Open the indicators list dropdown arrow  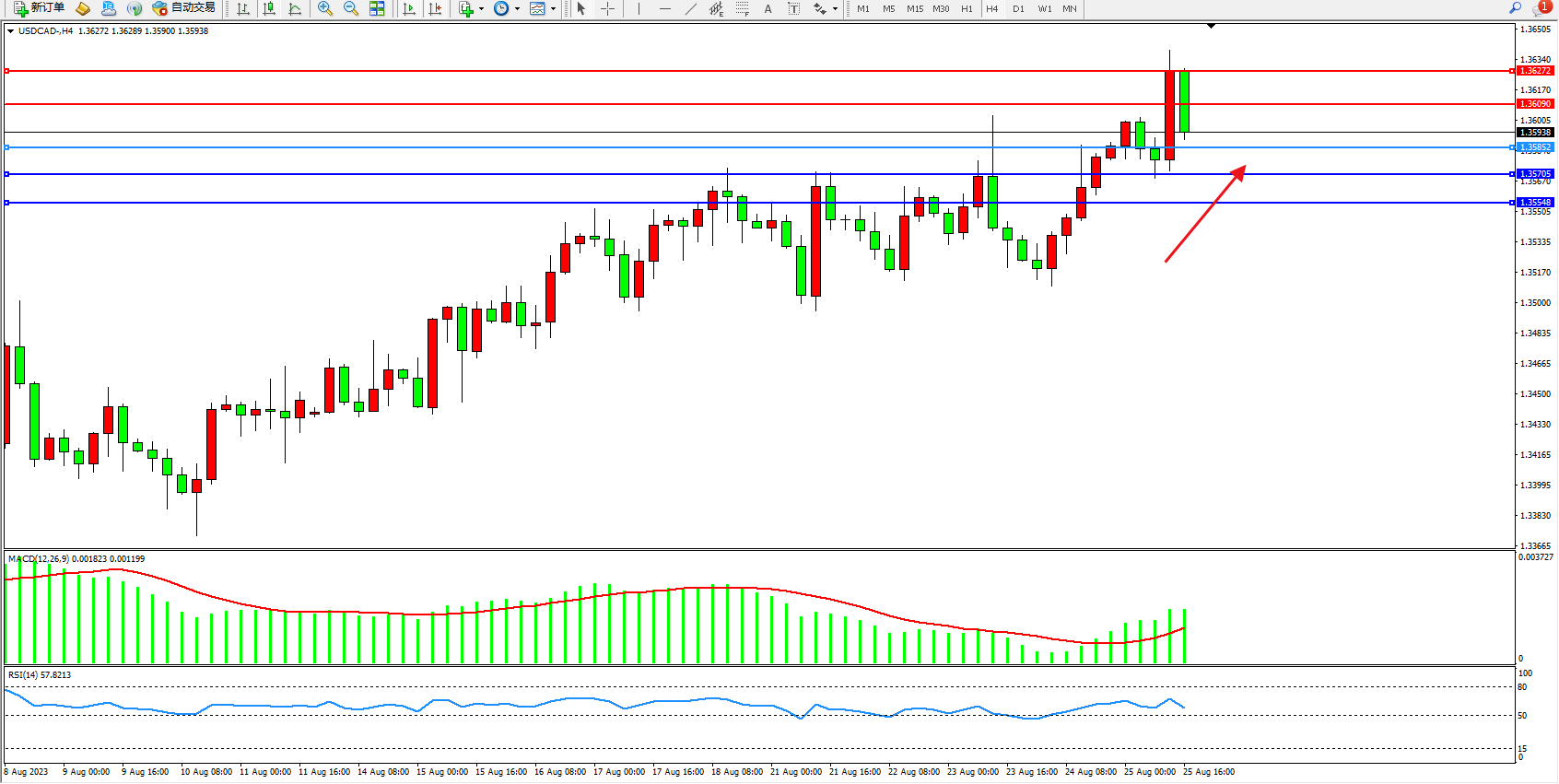pyautogui.click(x=481, y=9)
